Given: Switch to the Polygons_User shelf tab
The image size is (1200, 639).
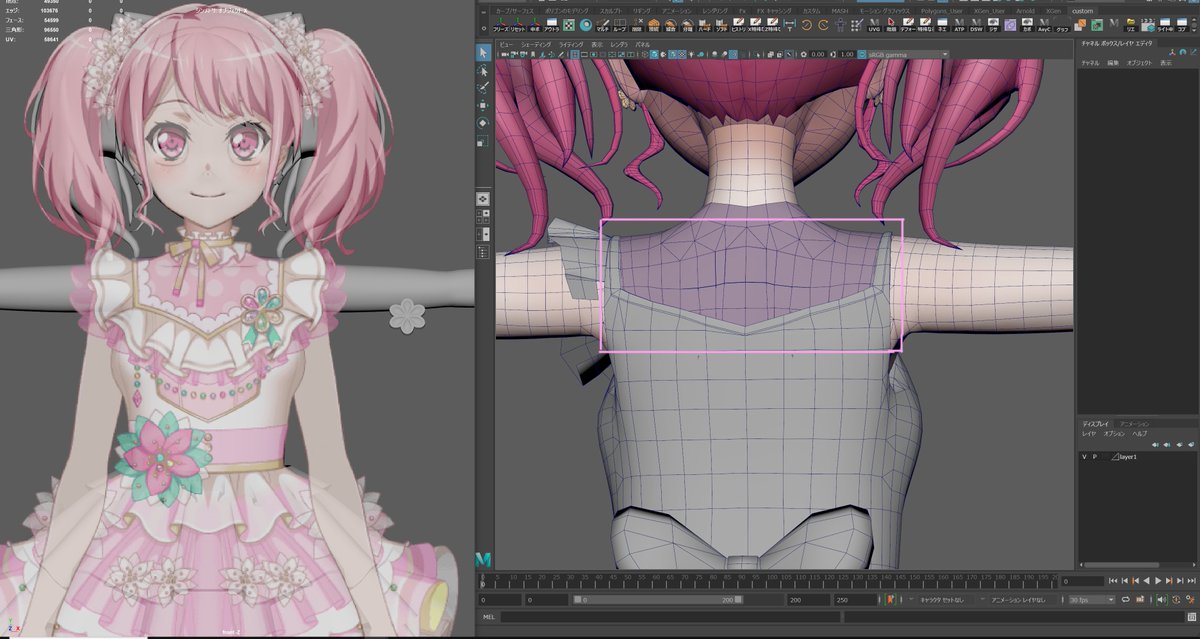Looking at the screenshot, I should [x=942, y=11].
